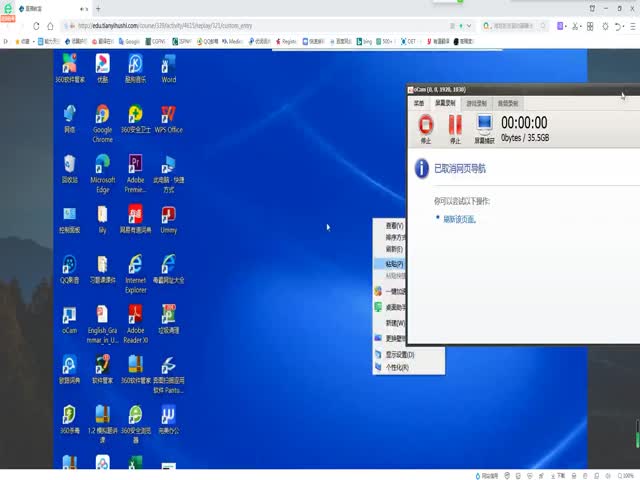Switch to the 游戏录制 tab in oCam
The height and width of the screenshot is (480, 640).
[477, 103]
